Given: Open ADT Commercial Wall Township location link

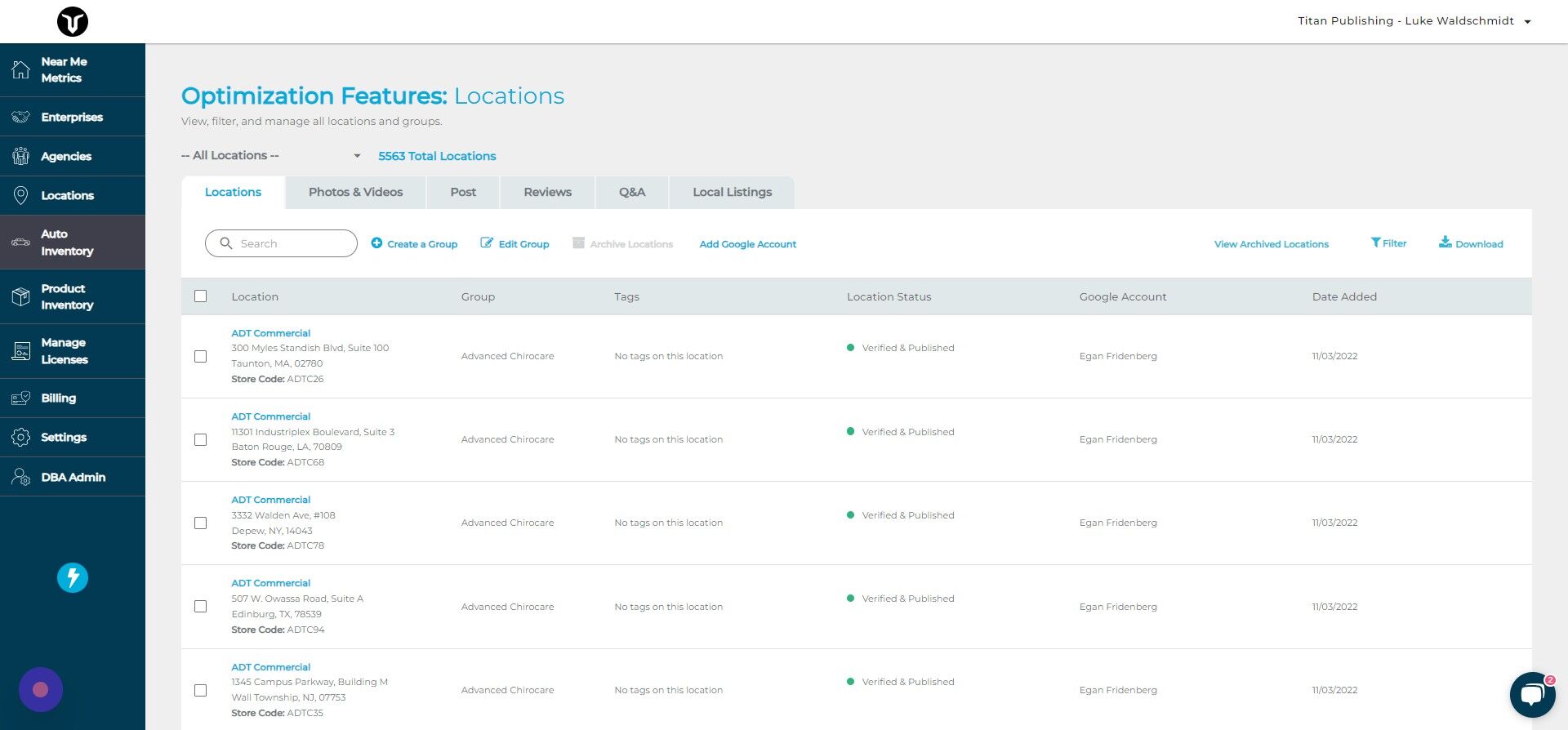Looking at the screenshot, I should 270,667.
